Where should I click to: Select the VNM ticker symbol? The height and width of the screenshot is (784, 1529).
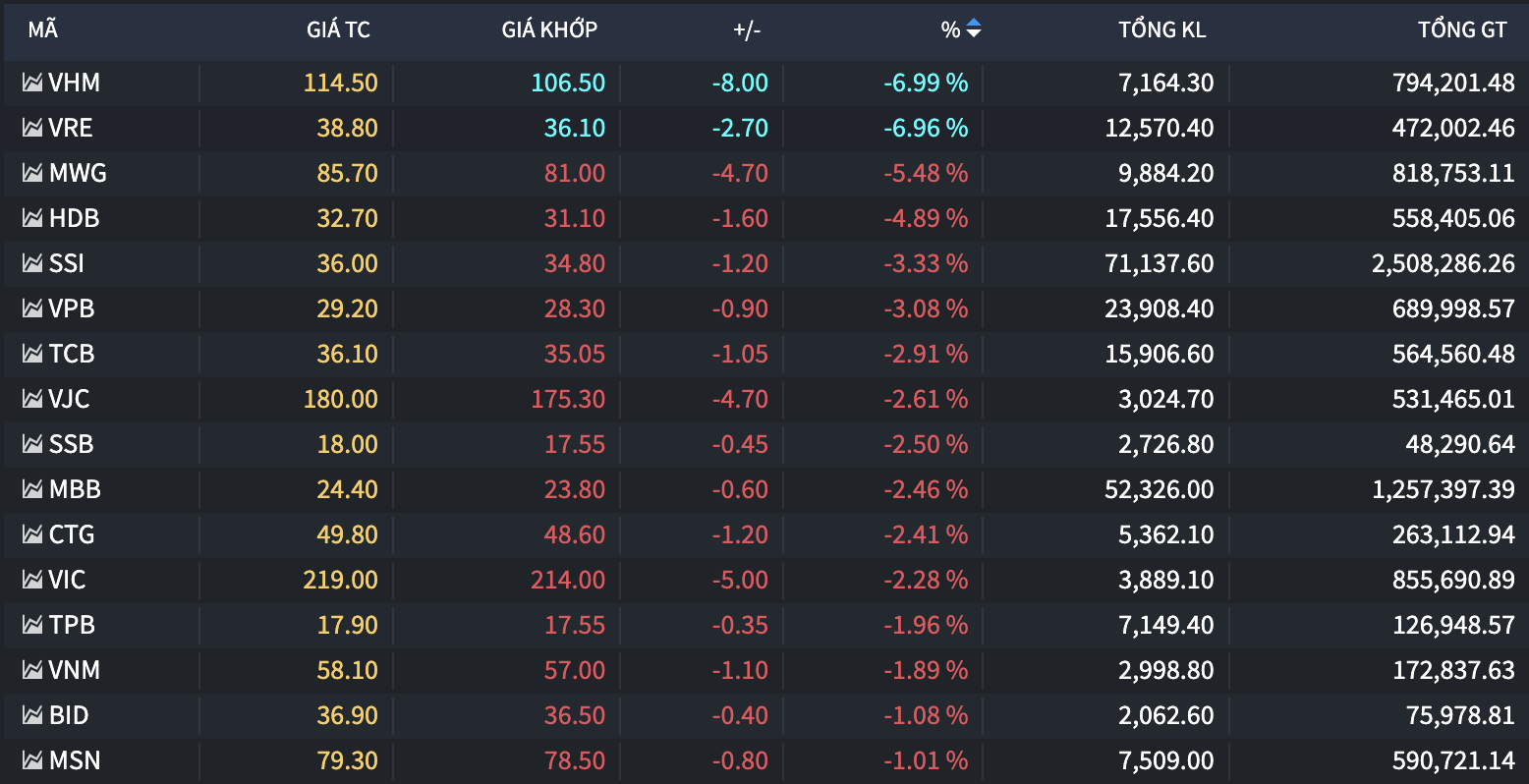pyautogui.click(x=75, y=670)
